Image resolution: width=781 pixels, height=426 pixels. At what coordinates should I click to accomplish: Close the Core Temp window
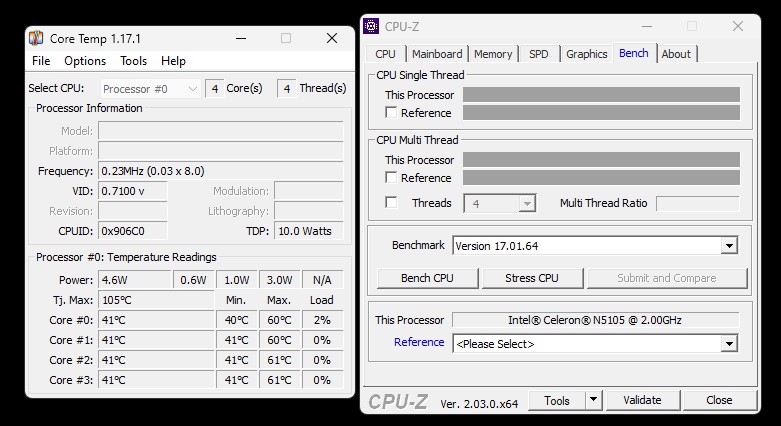click(x=332, y=38)
